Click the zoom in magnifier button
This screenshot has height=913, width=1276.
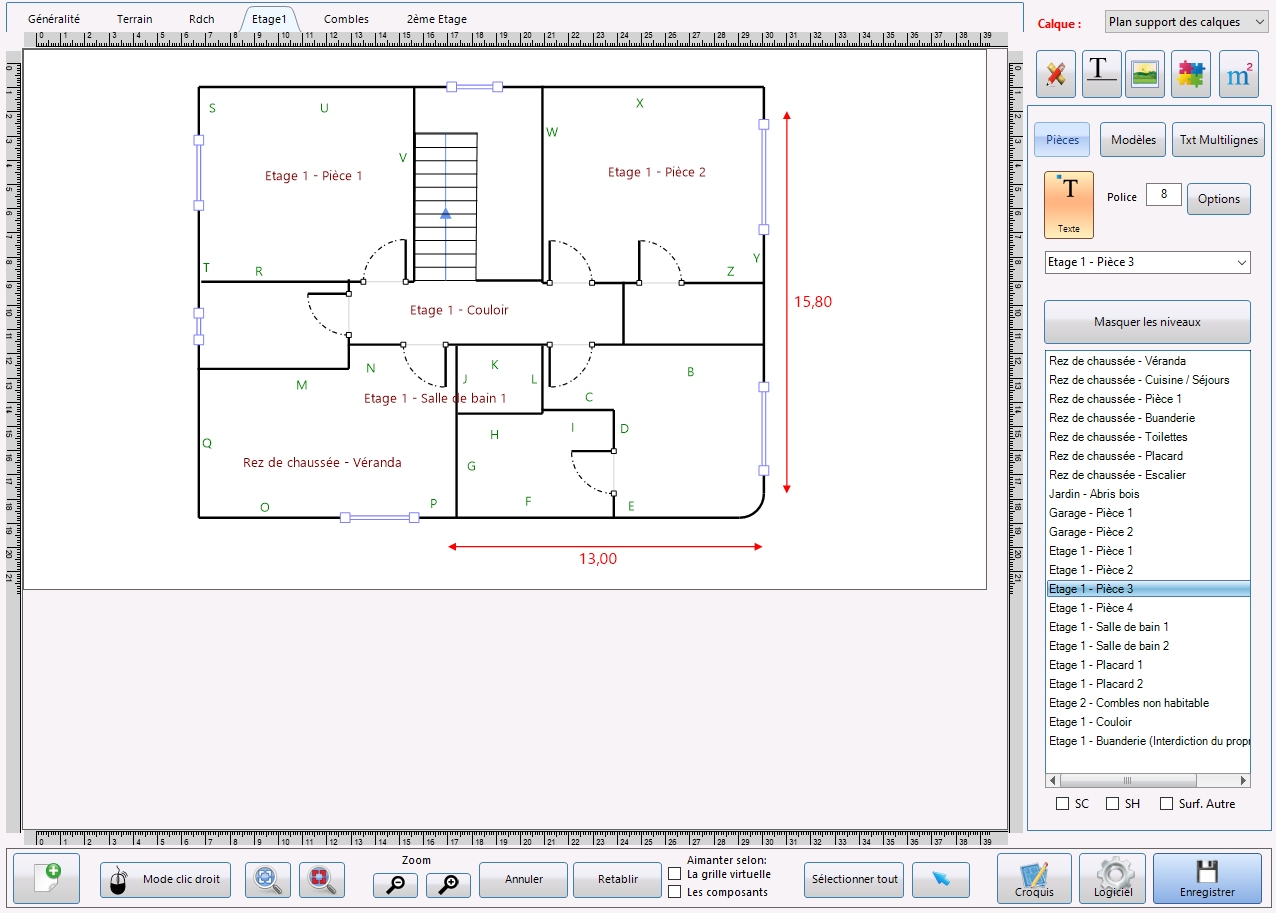[x=448, y=884]
